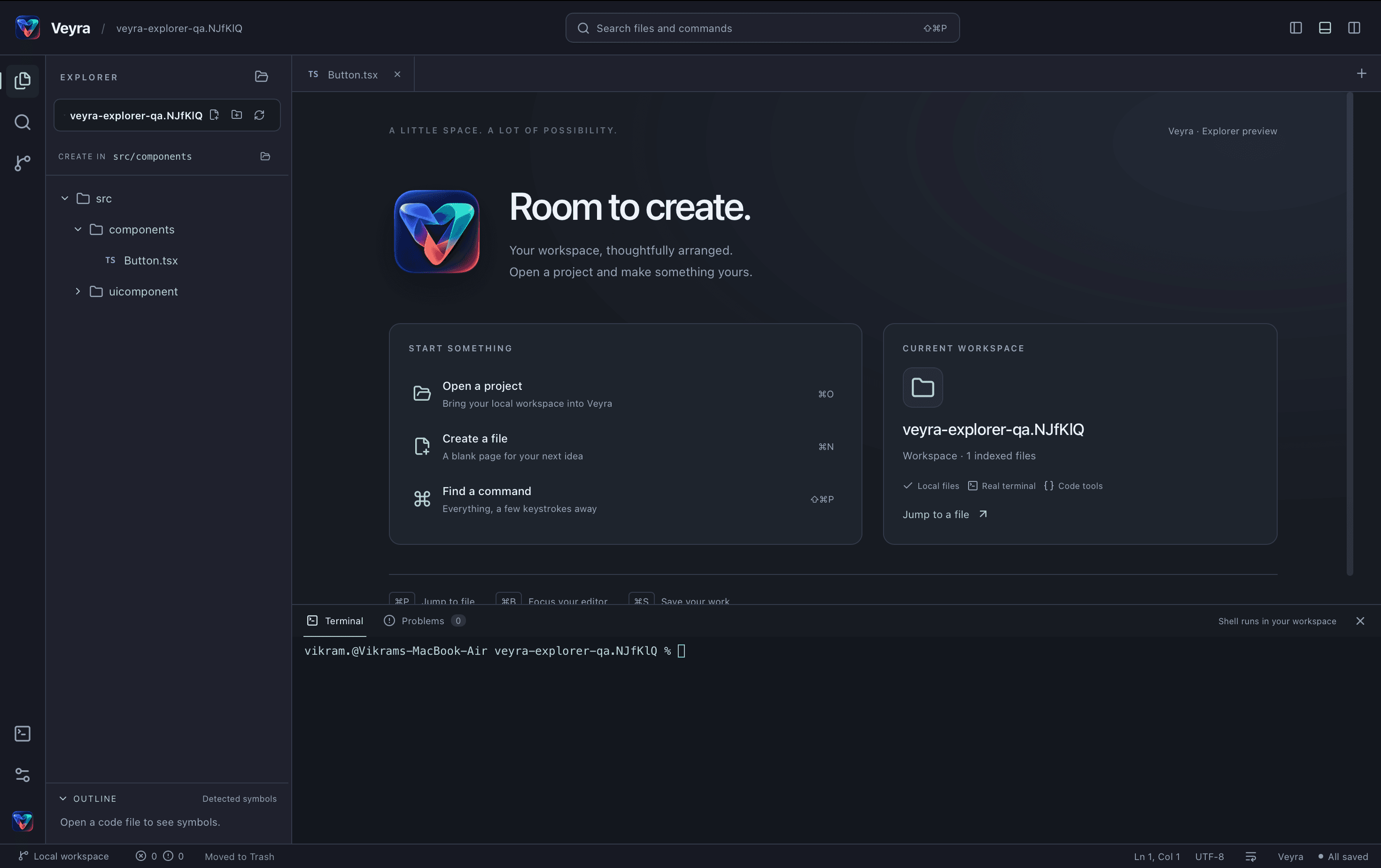Focus the Search files and commands field
The image size is (1381, 868).
762,28
